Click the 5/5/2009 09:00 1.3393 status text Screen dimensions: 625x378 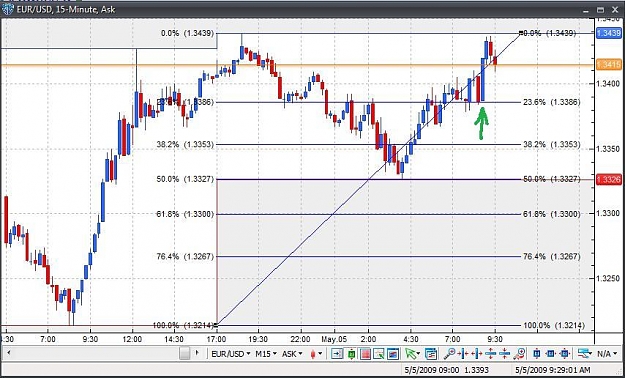[x=446, y=370]
